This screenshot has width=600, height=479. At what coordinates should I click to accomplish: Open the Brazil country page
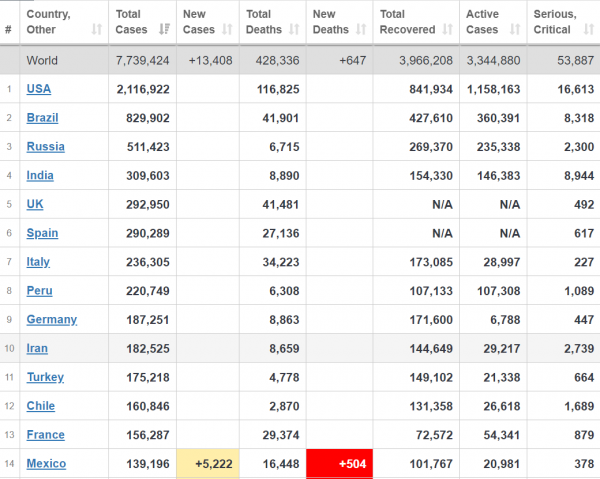[42, 118]
